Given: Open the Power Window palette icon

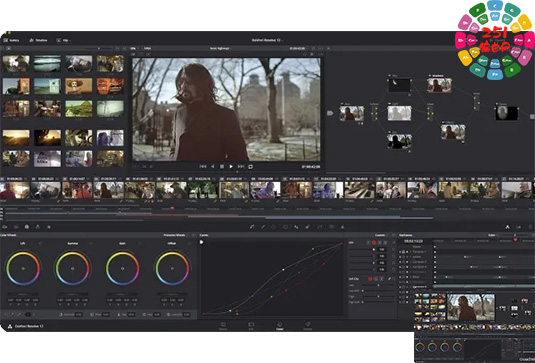Looking at the screenshot, I should click(x=274, y=227).
